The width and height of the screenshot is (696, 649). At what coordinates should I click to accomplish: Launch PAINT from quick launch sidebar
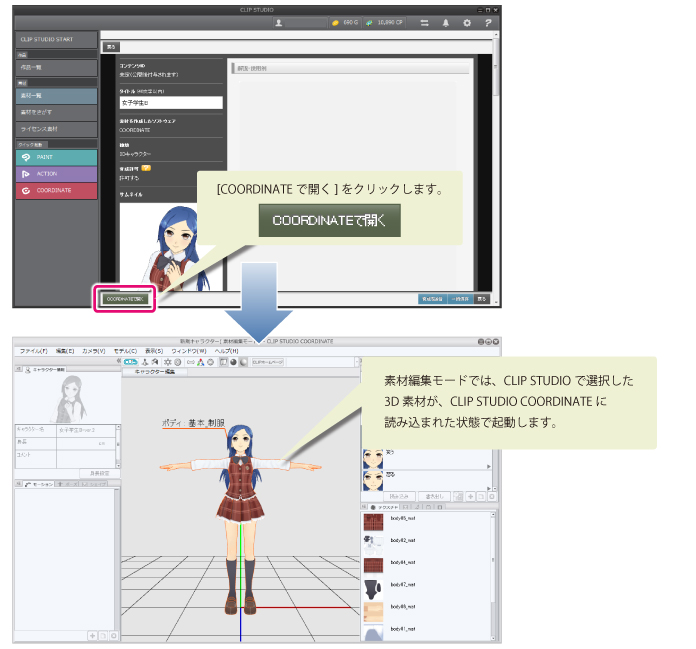[56, 157]
